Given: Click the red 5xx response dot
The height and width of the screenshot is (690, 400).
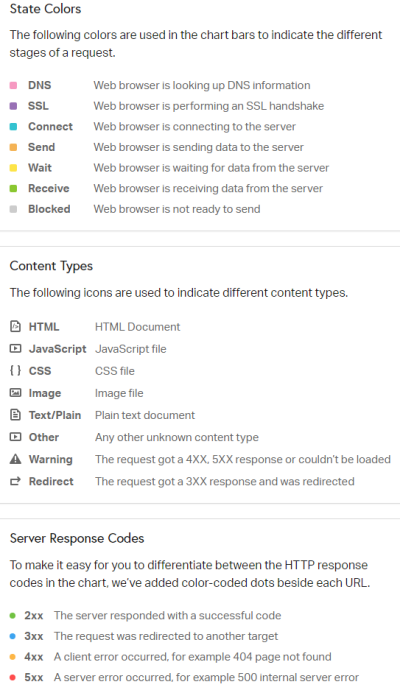Looking at the screenshot, I should tap(13, 677).
